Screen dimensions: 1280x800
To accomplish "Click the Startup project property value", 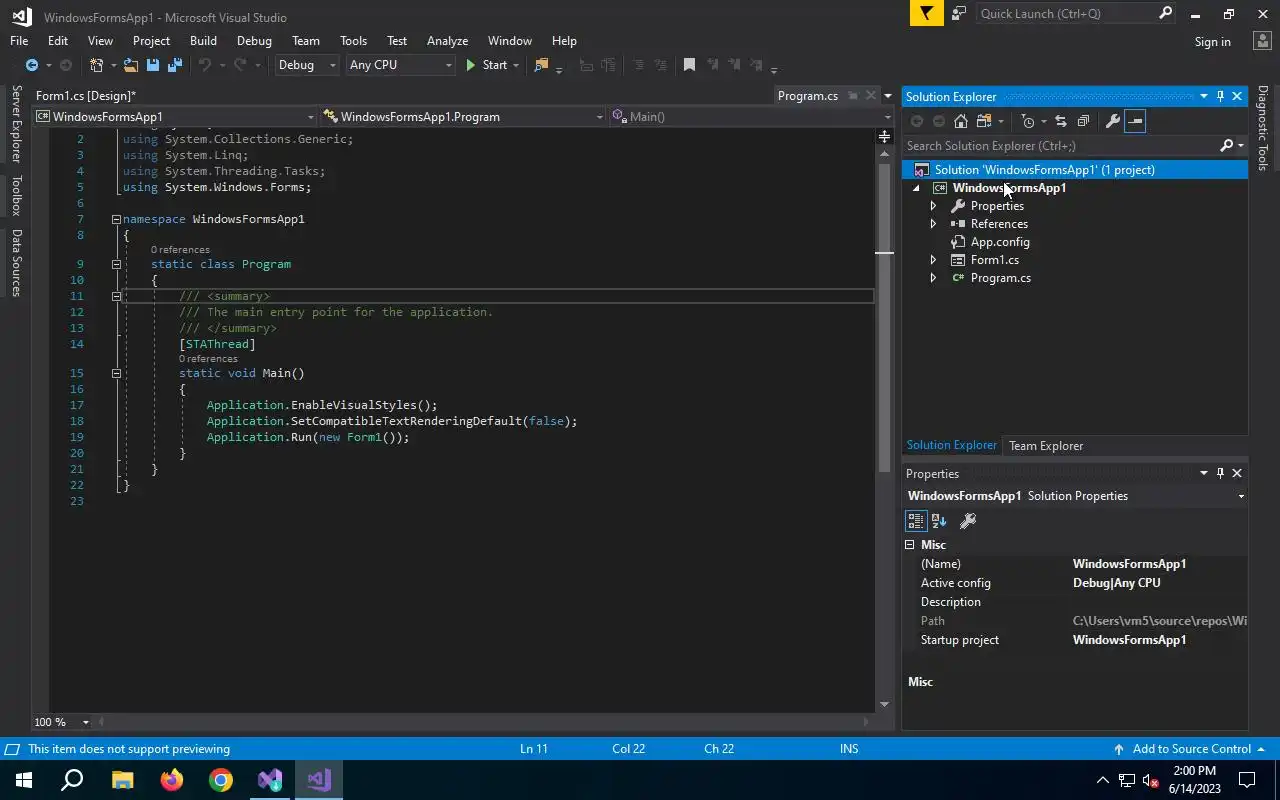I will 1129,640.
